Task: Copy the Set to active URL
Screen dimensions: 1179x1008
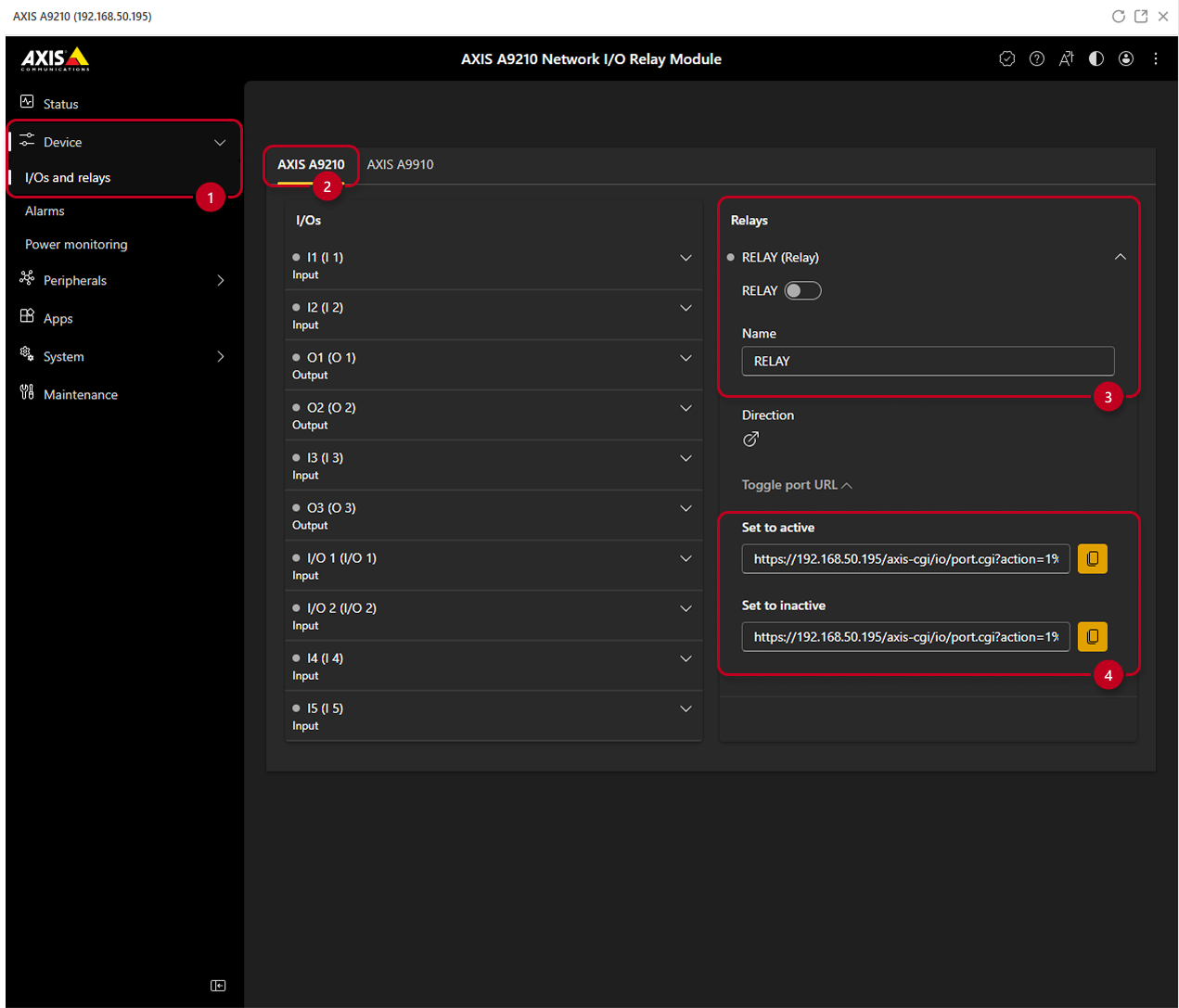Action: tap(1092, 559)
